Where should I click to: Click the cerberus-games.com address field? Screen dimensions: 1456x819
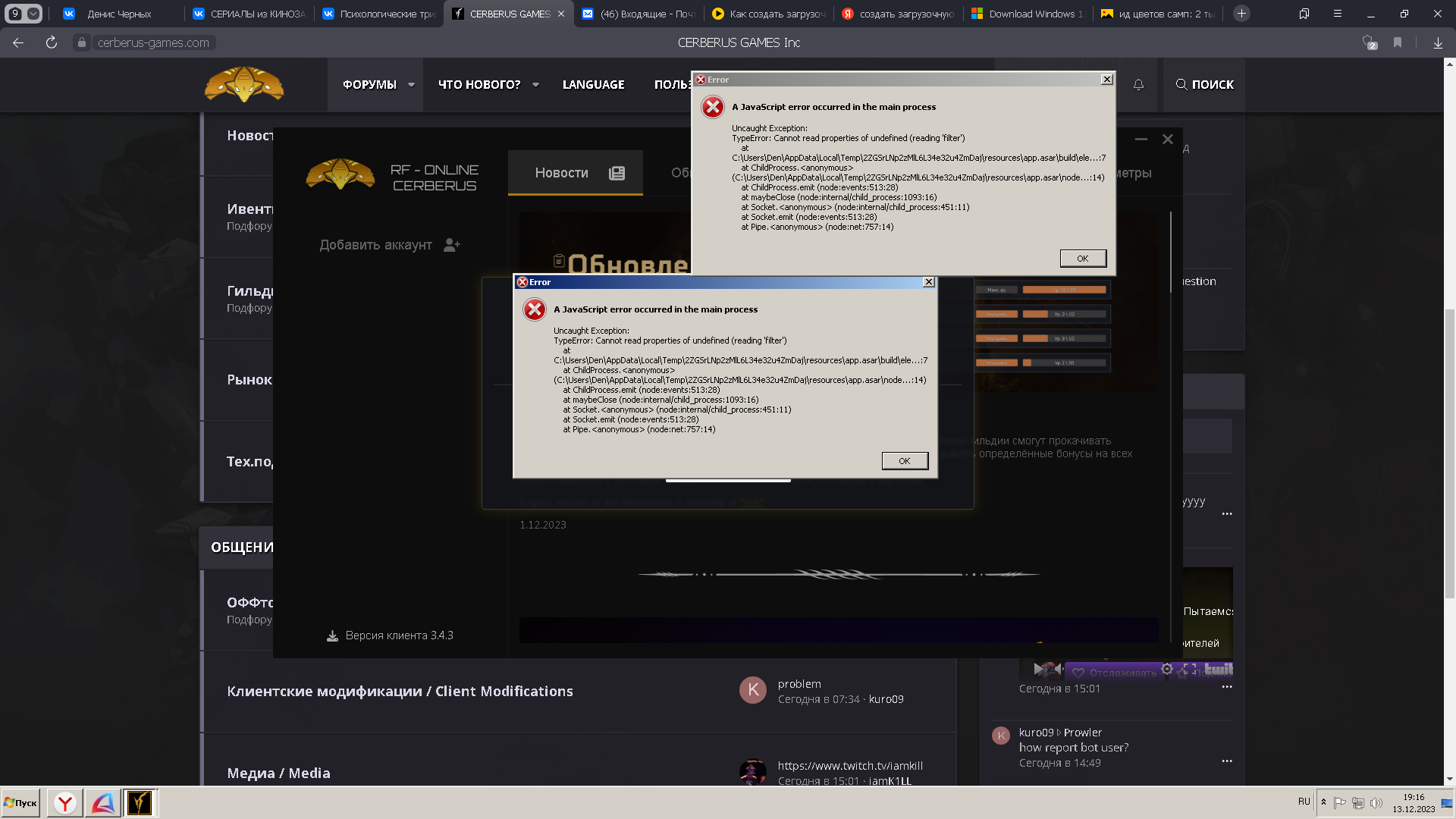[x=153, y=43]
